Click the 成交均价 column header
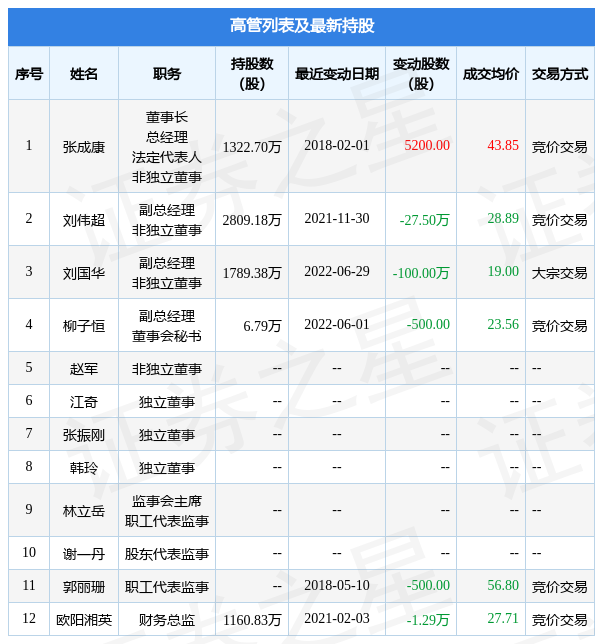This screenshot has width=595, height=644. coord(491,74)
